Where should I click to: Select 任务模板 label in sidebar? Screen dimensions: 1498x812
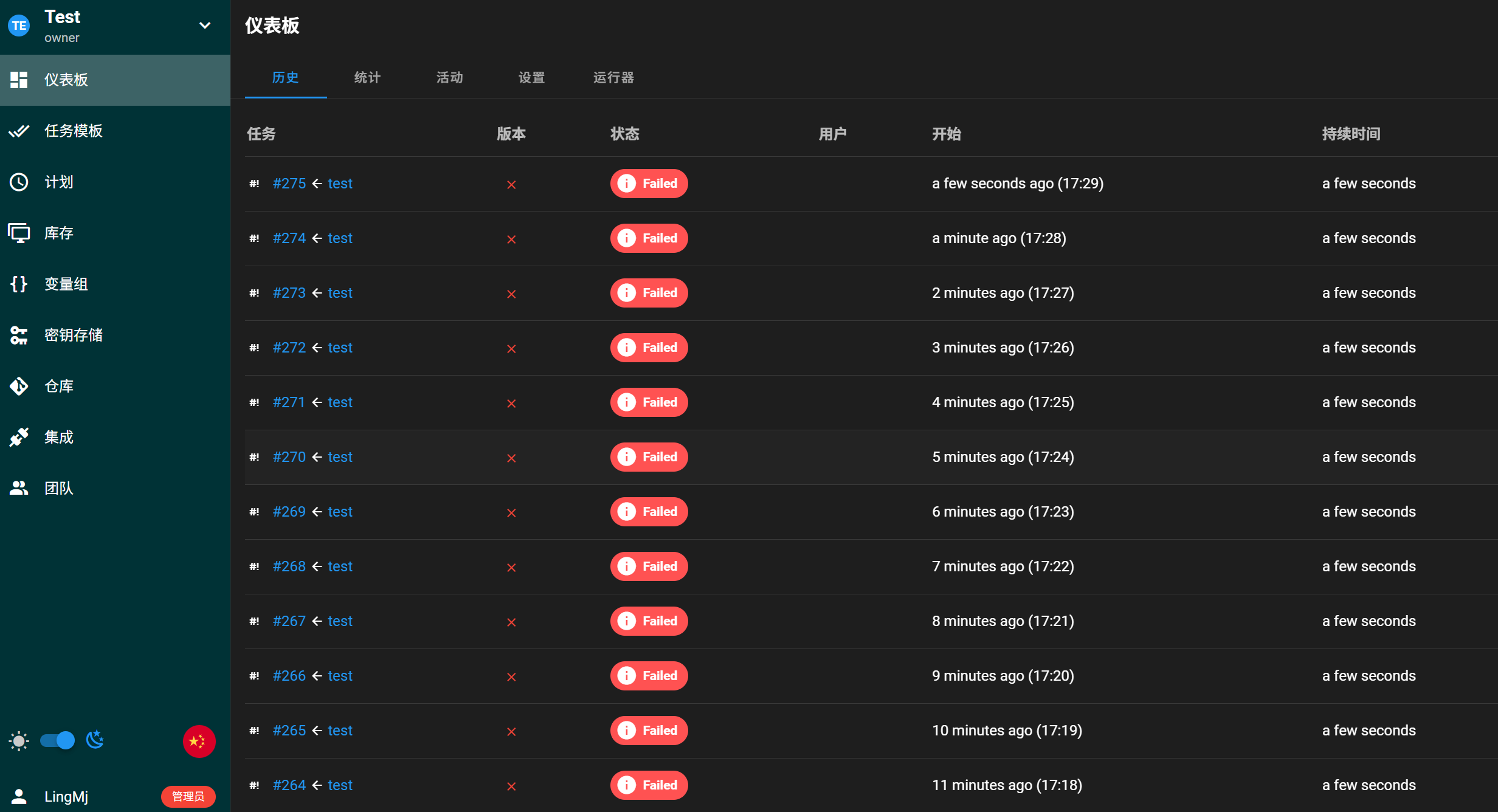(x=74, y=131)
